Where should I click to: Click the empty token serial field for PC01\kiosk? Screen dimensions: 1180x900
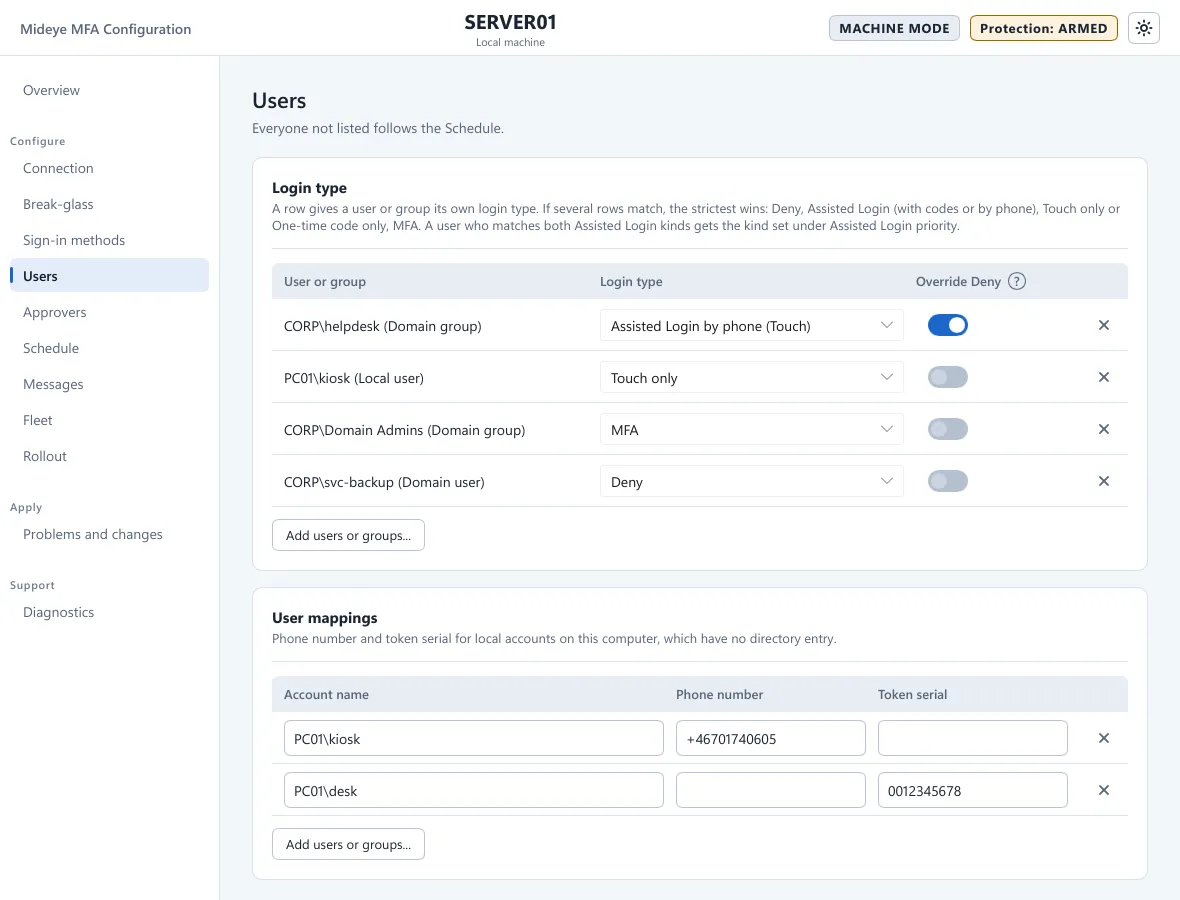[x=972, y=738]
